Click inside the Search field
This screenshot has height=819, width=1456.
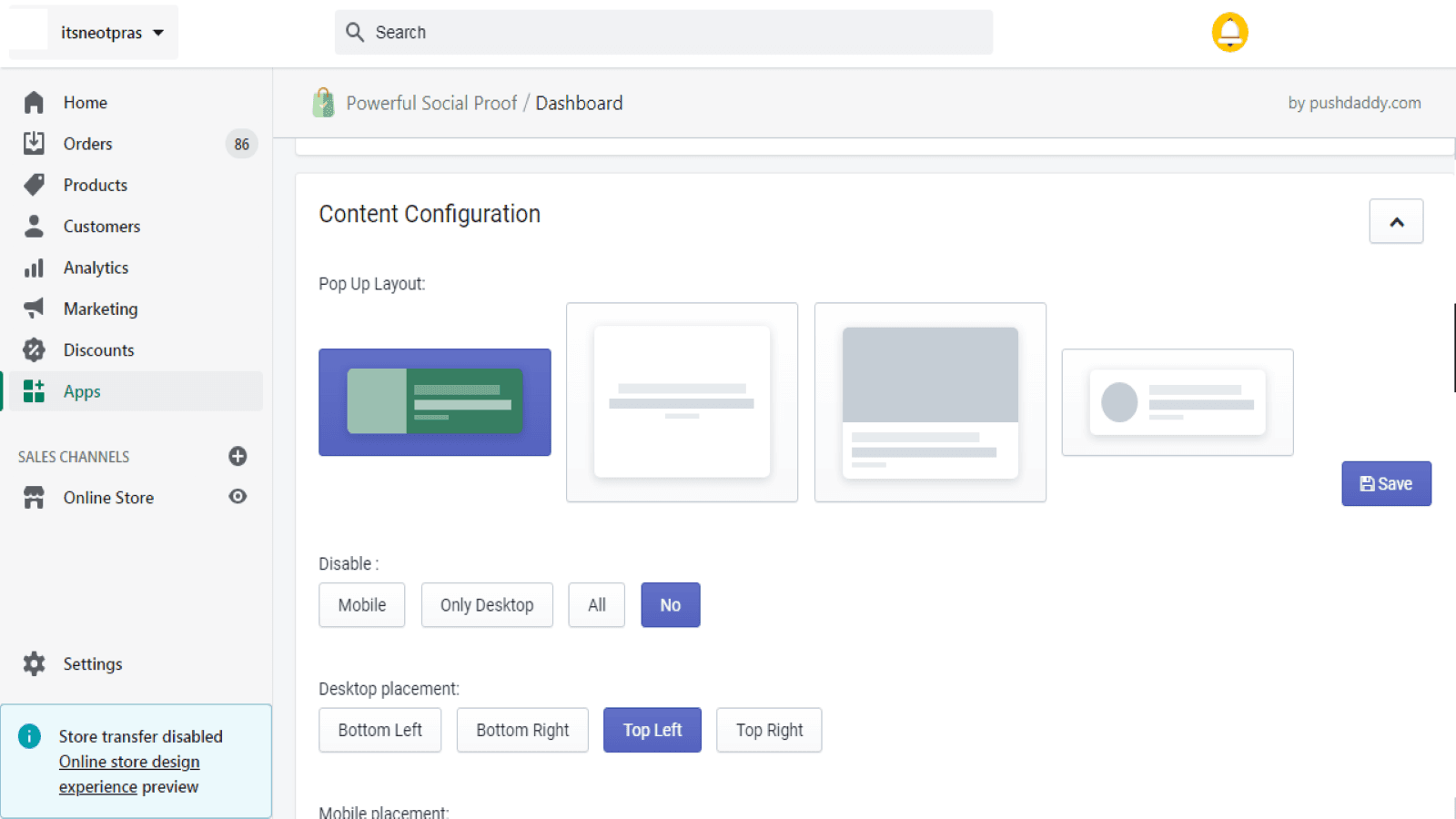(664, 32)
